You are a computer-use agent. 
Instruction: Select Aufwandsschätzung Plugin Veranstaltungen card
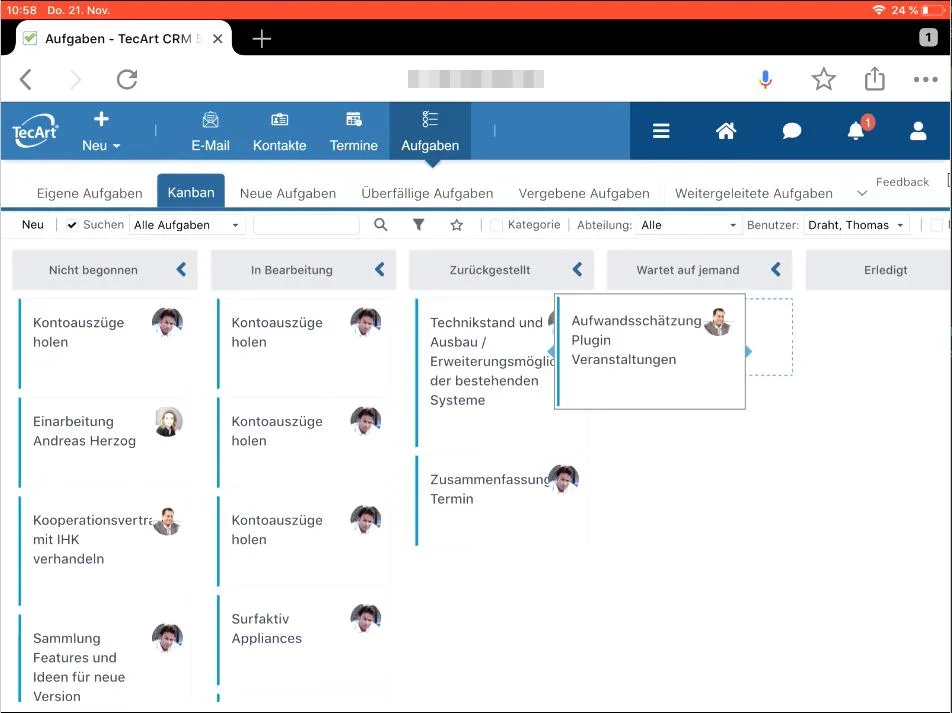(x=650, y=351)
